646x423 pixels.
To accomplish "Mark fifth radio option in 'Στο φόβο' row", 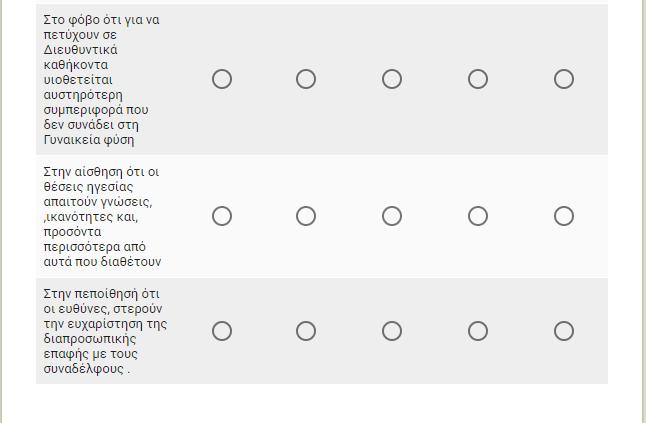I will click(564, 79).
